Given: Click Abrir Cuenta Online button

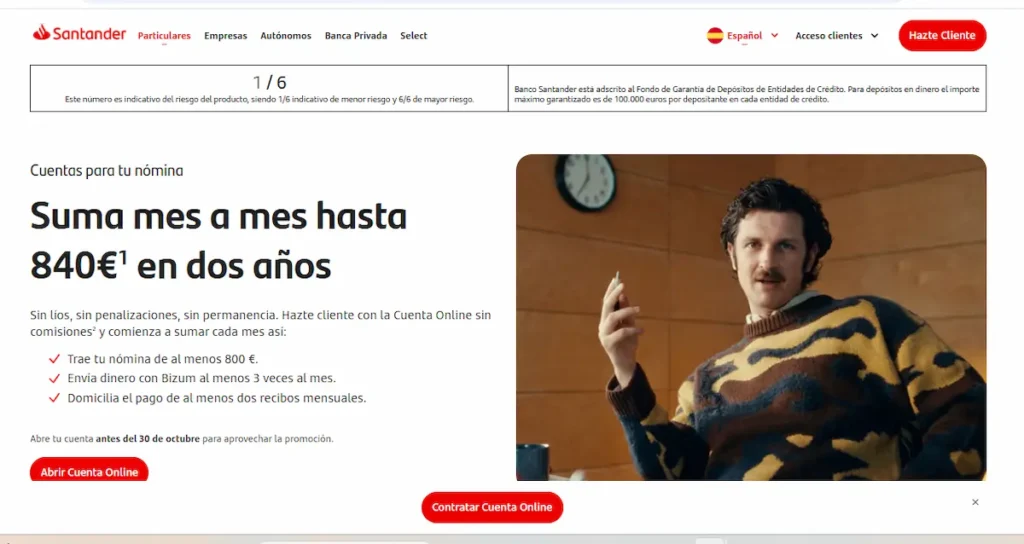Looking at the screenshot, I should click(89, 470).
